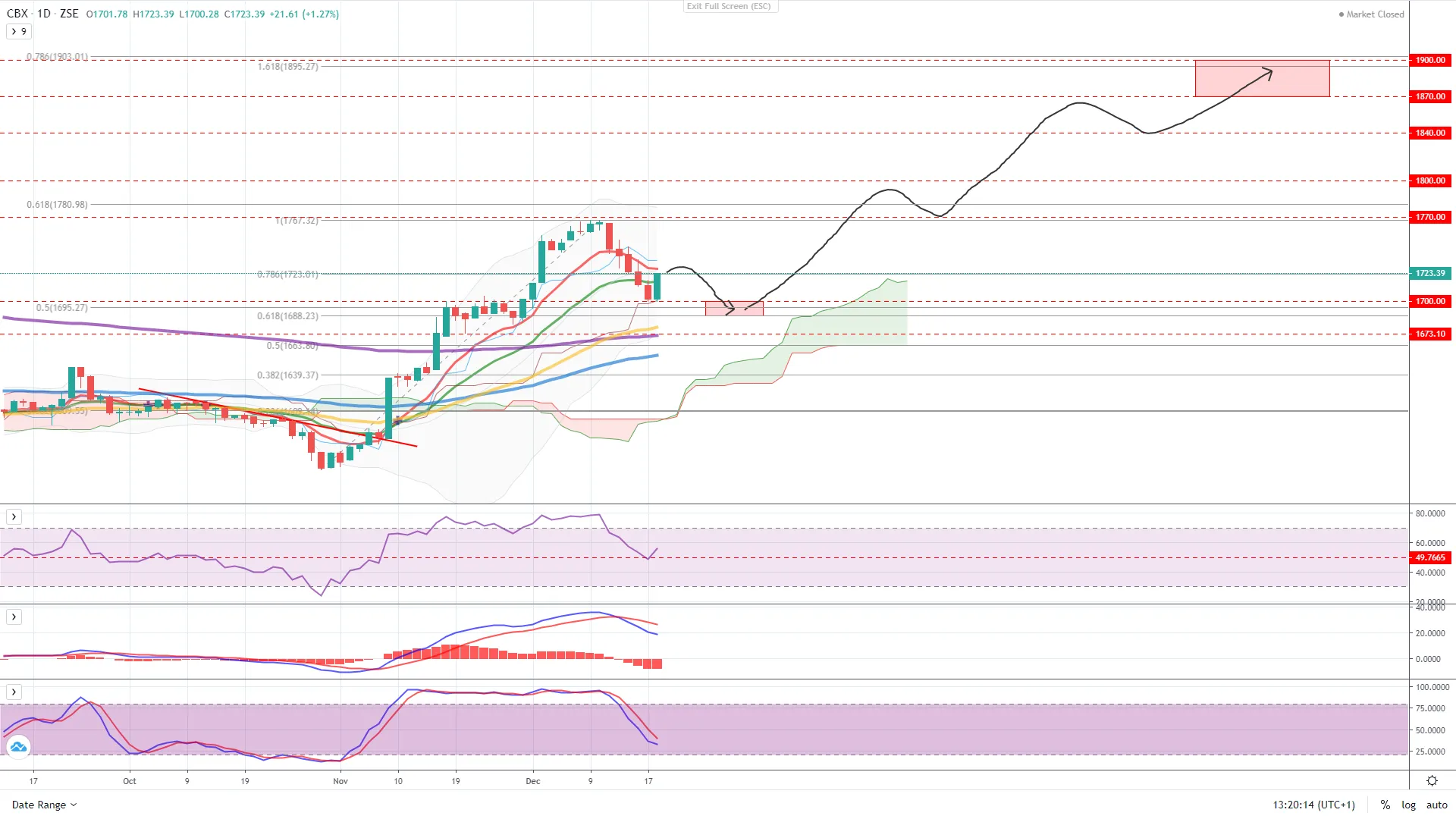1456x819 pixels.
Task: Toggle log scale mode
Action: 1408,805
